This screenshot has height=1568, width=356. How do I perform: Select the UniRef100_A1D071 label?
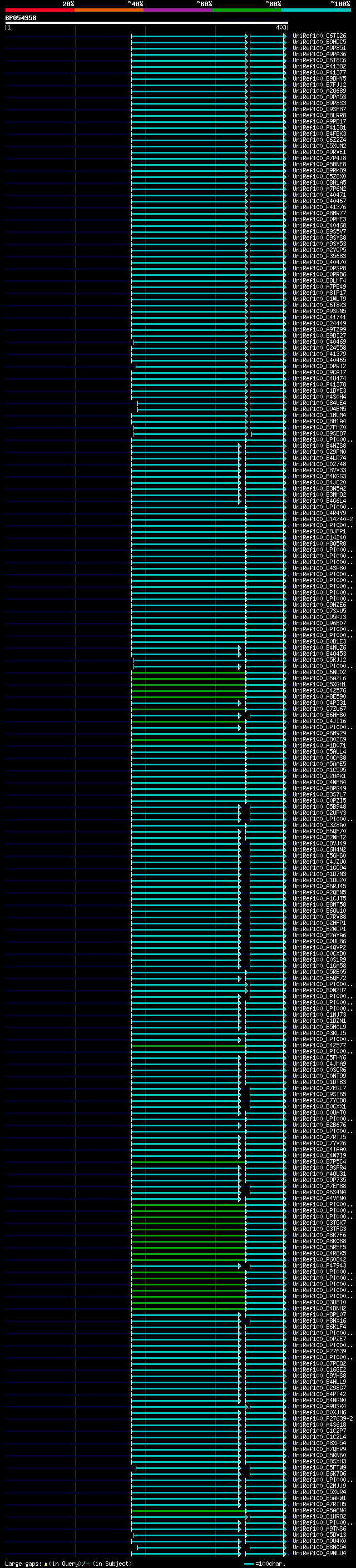(319, 746)
